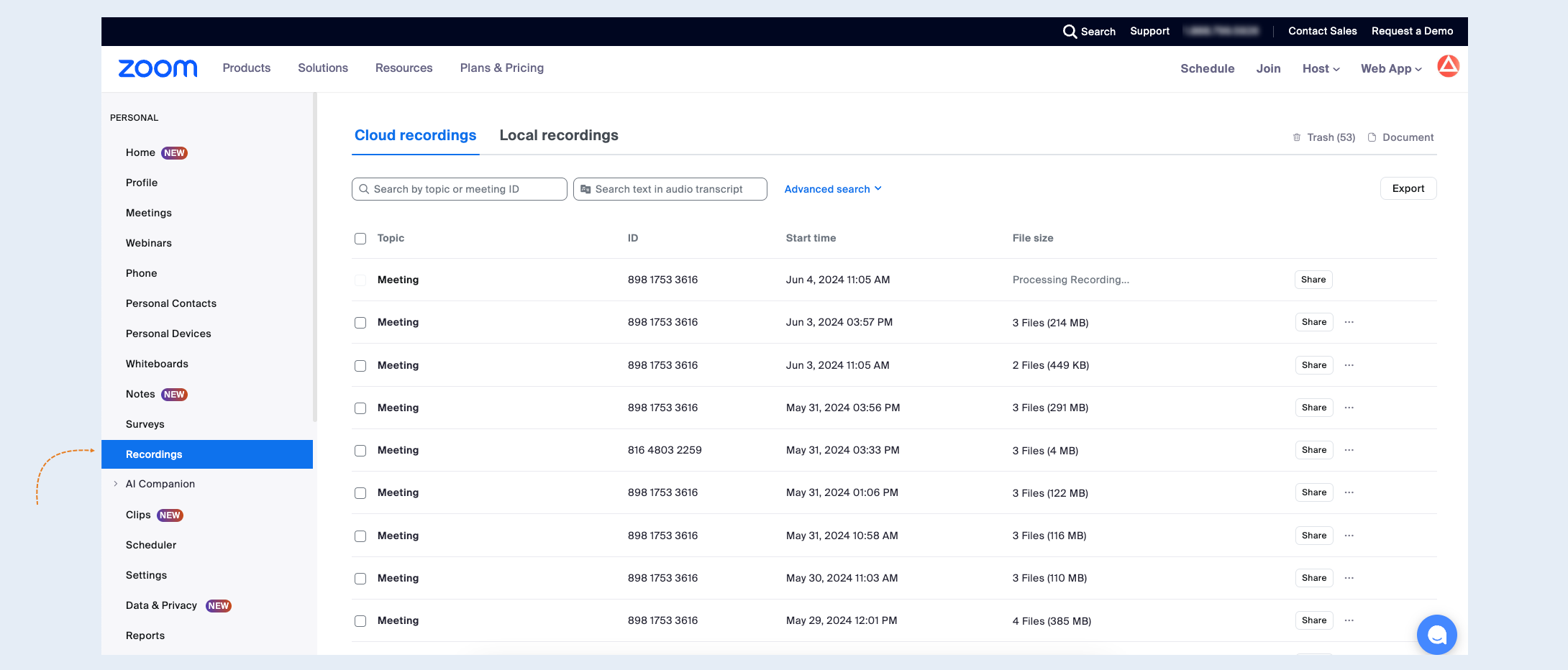Open Surveys in sidebar
1568x670 pixels.
click(x=145, y=424)
